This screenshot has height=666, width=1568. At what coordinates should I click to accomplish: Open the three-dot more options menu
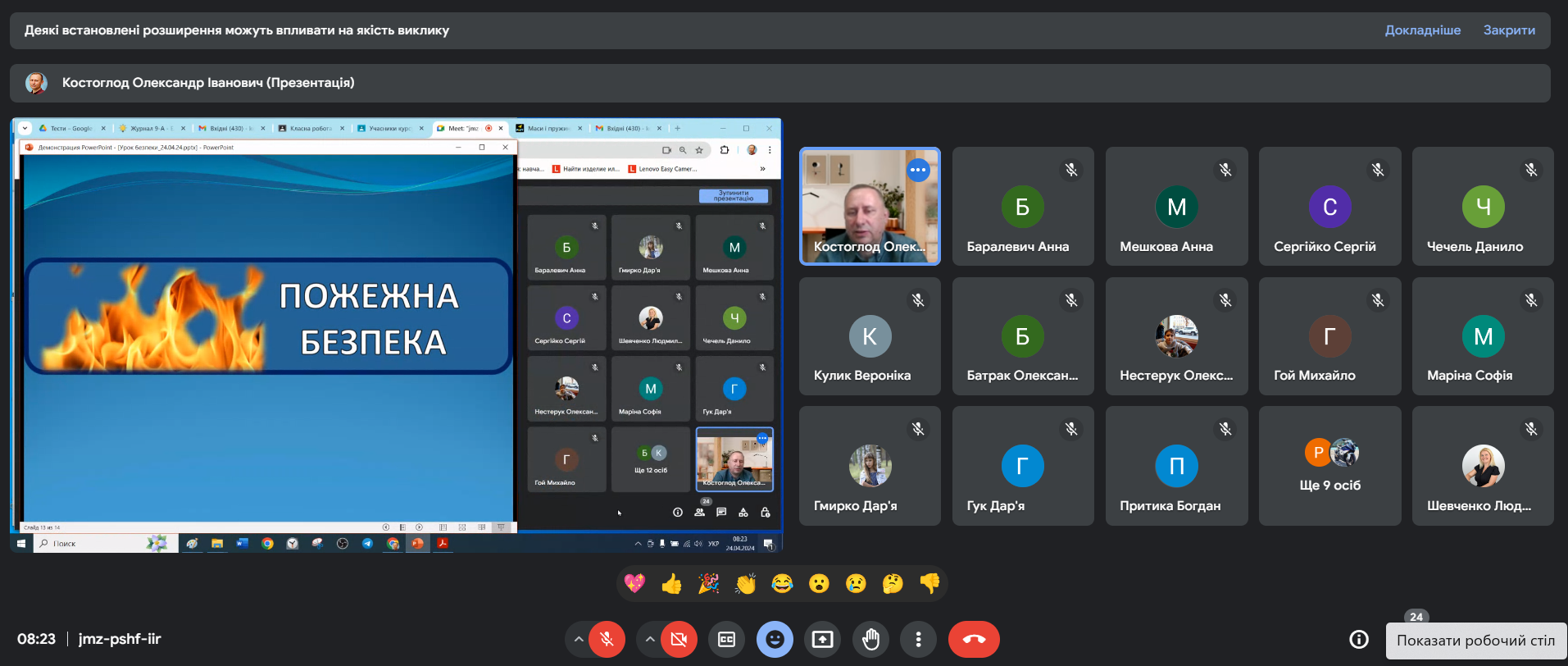point(918,640)
